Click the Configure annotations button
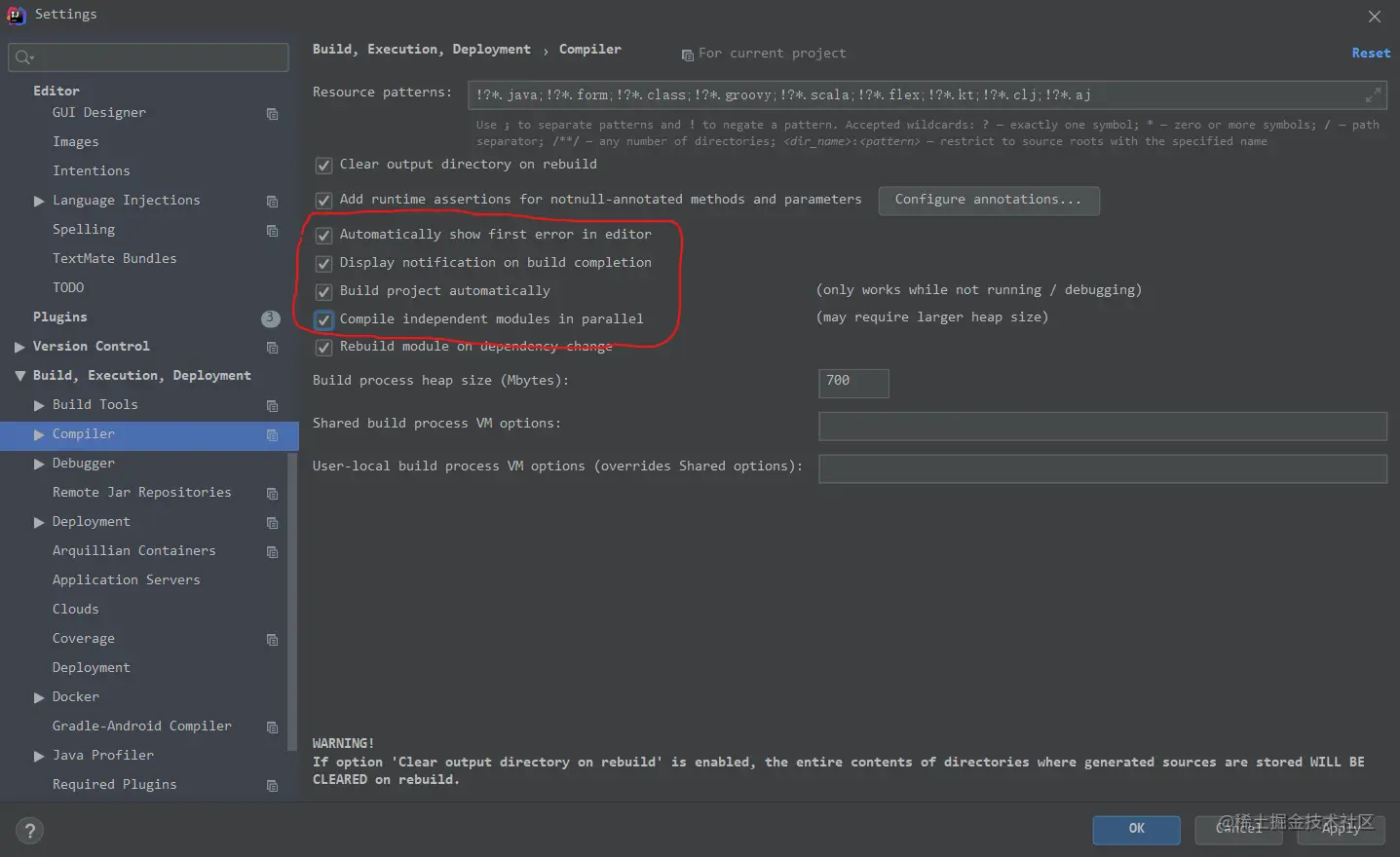This screenshot has width=1400, height=857. 989,201
